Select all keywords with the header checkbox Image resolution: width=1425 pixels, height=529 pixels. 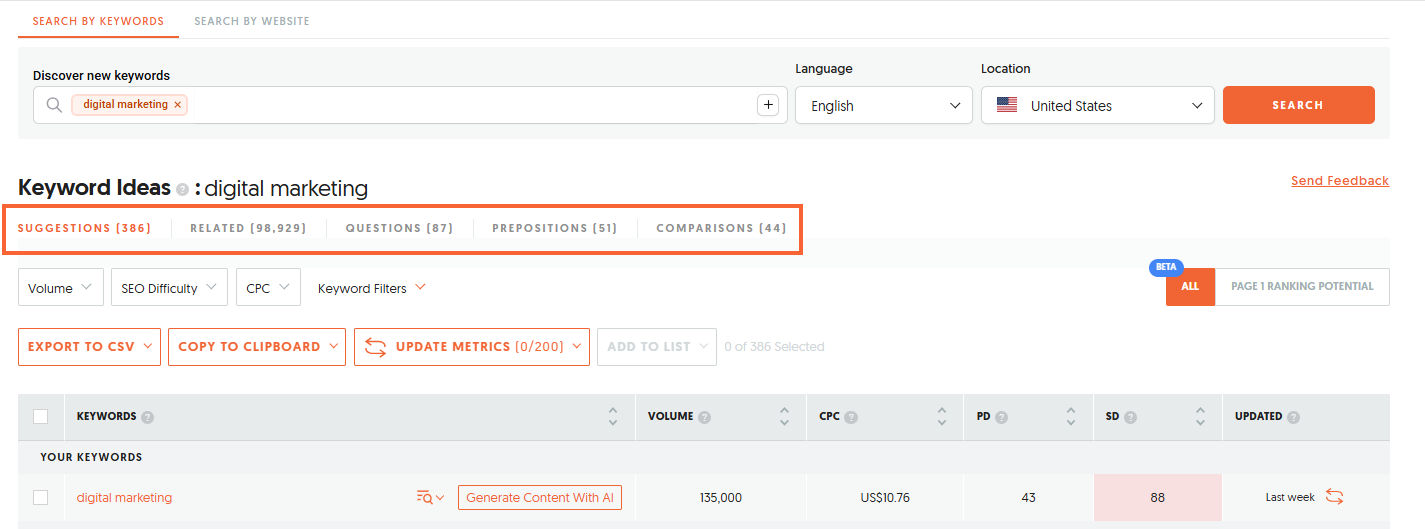41,417
